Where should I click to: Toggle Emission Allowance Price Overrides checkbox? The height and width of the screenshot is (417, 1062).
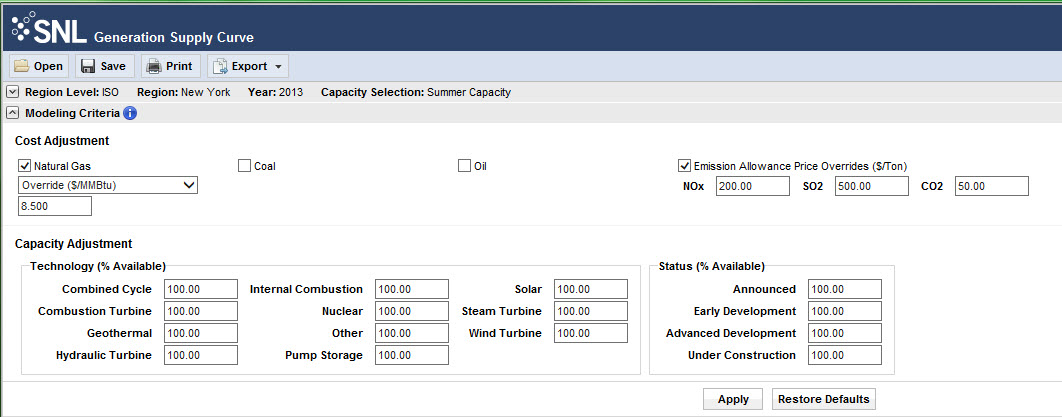coord(685,166)
